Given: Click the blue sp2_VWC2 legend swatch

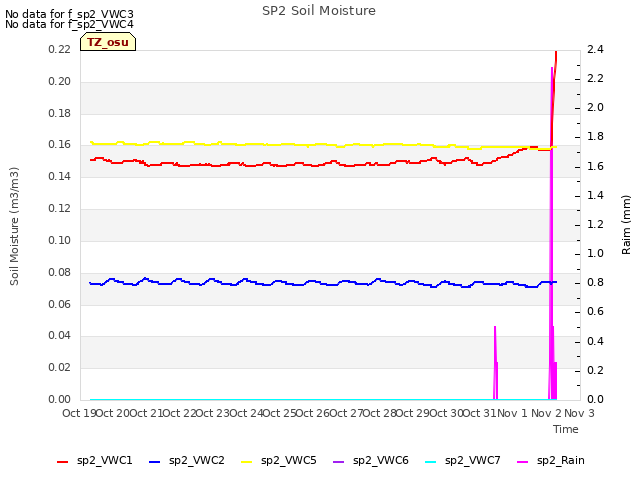Looking at the screenshot, I should coord(155,462).
